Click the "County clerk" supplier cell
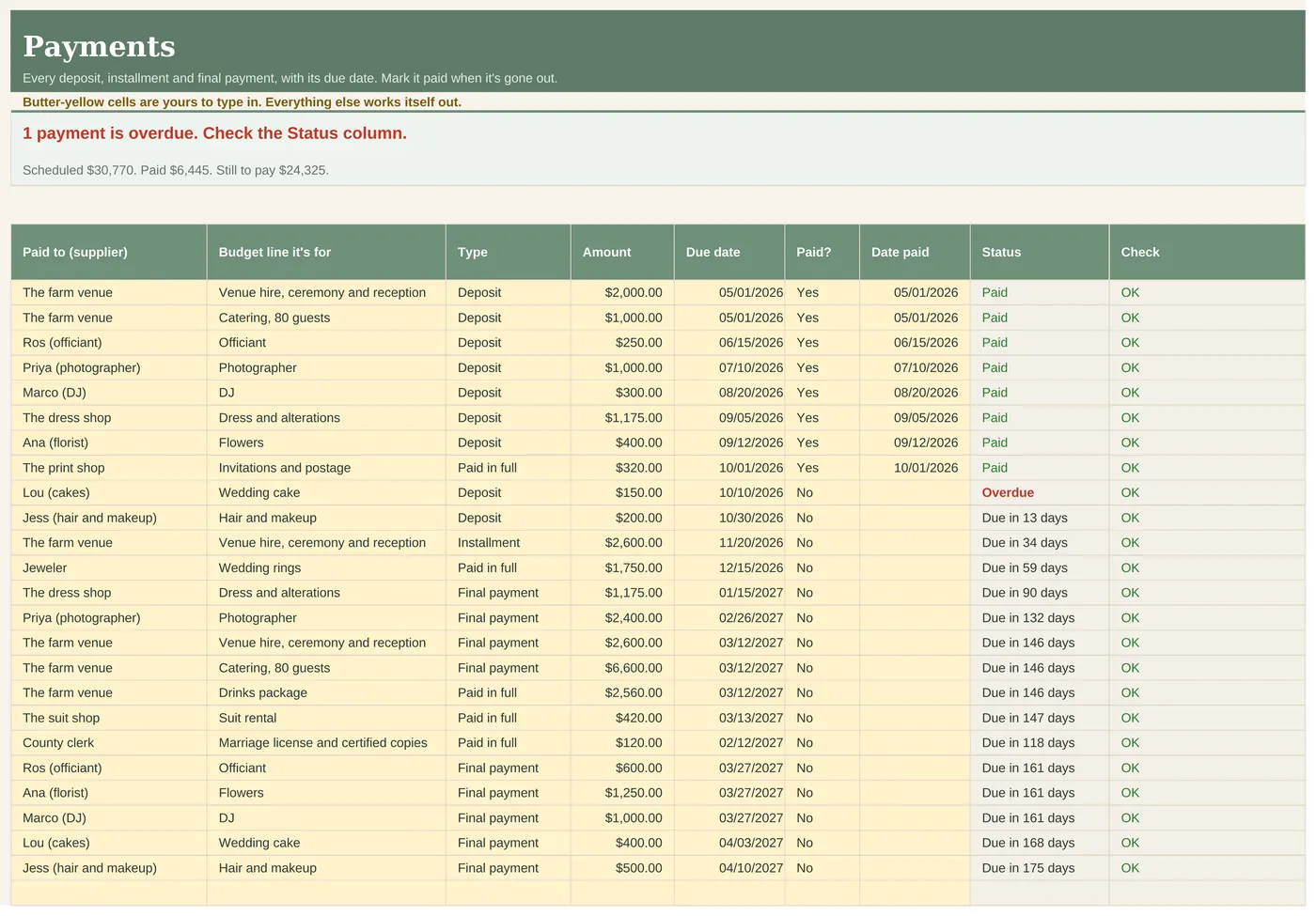This screenshot has width=1316, height=916. [x=109, y=742]
